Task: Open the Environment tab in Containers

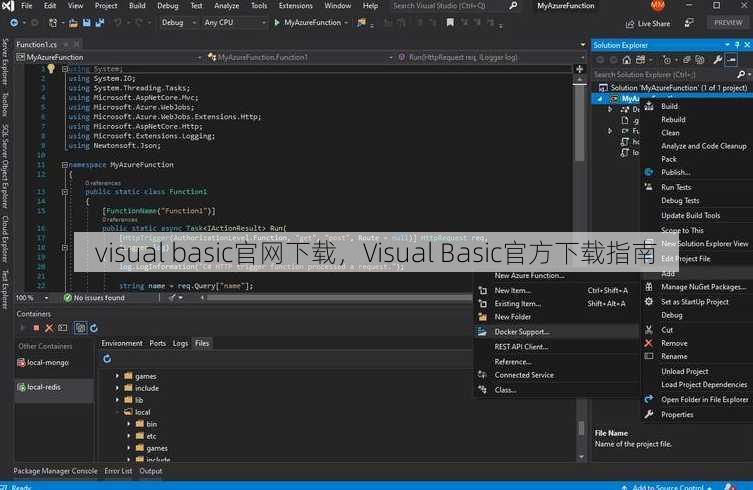Action: [122, 343]
